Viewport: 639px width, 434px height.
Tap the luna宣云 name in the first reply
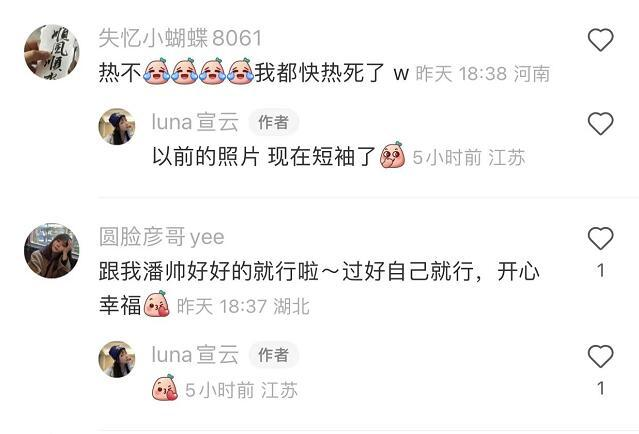click(x=195, y=122)
